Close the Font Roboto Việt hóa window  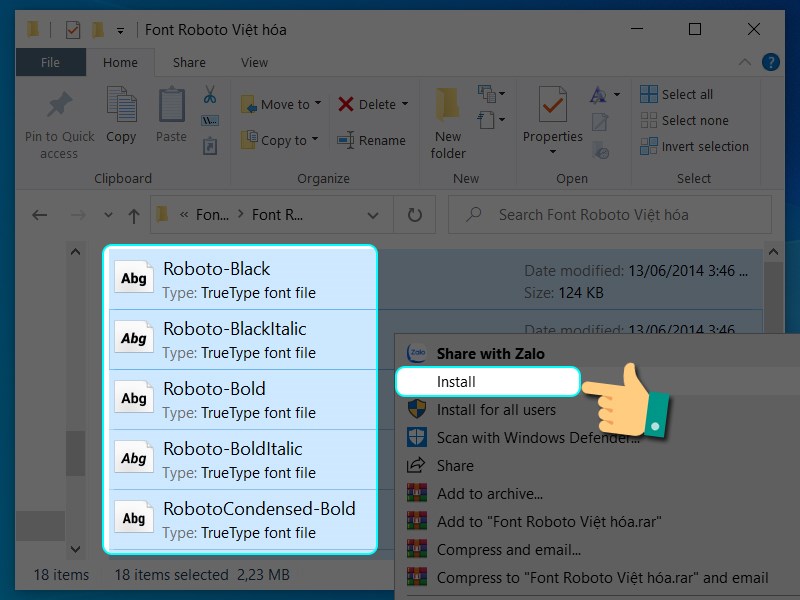click(x=754, y=29)
